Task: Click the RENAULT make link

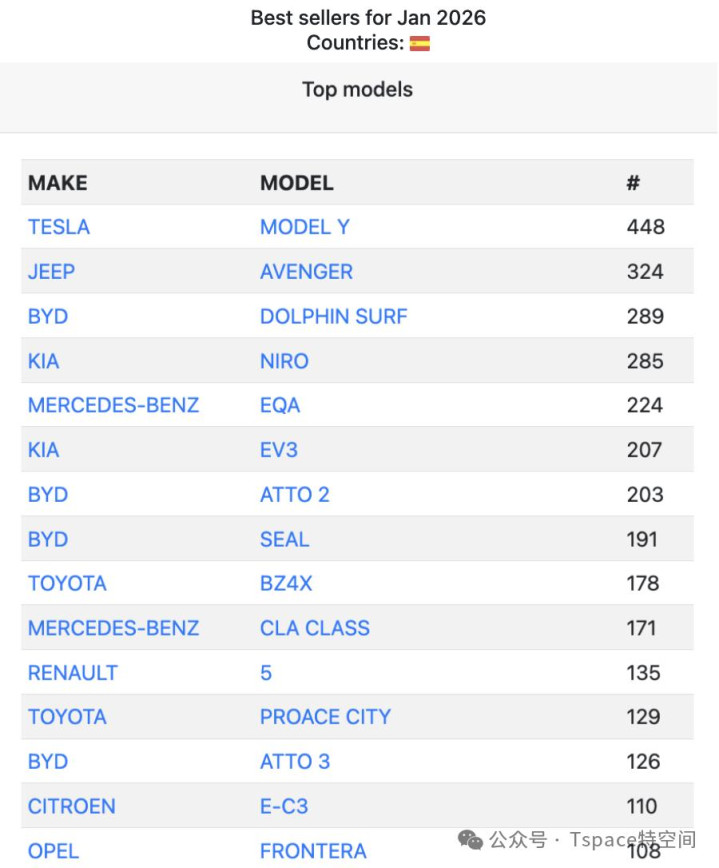Action: (73, 673)
